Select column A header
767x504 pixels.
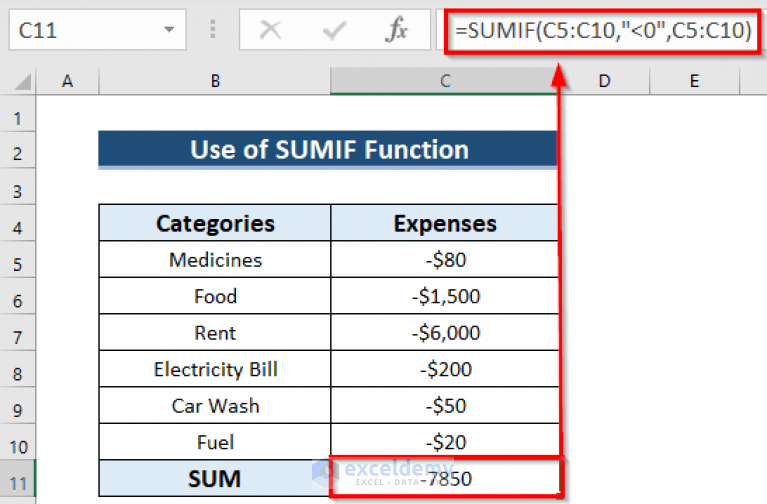(x=68, y=81)
